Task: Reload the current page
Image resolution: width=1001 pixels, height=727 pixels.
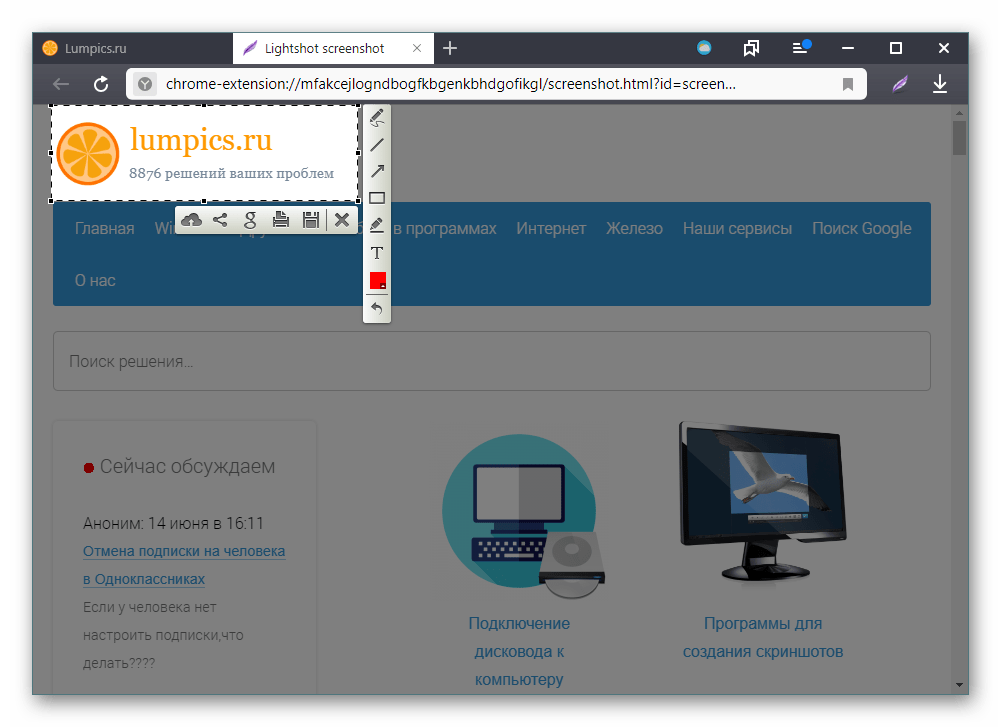Action: pyautogui.click(x=101, y=85)
